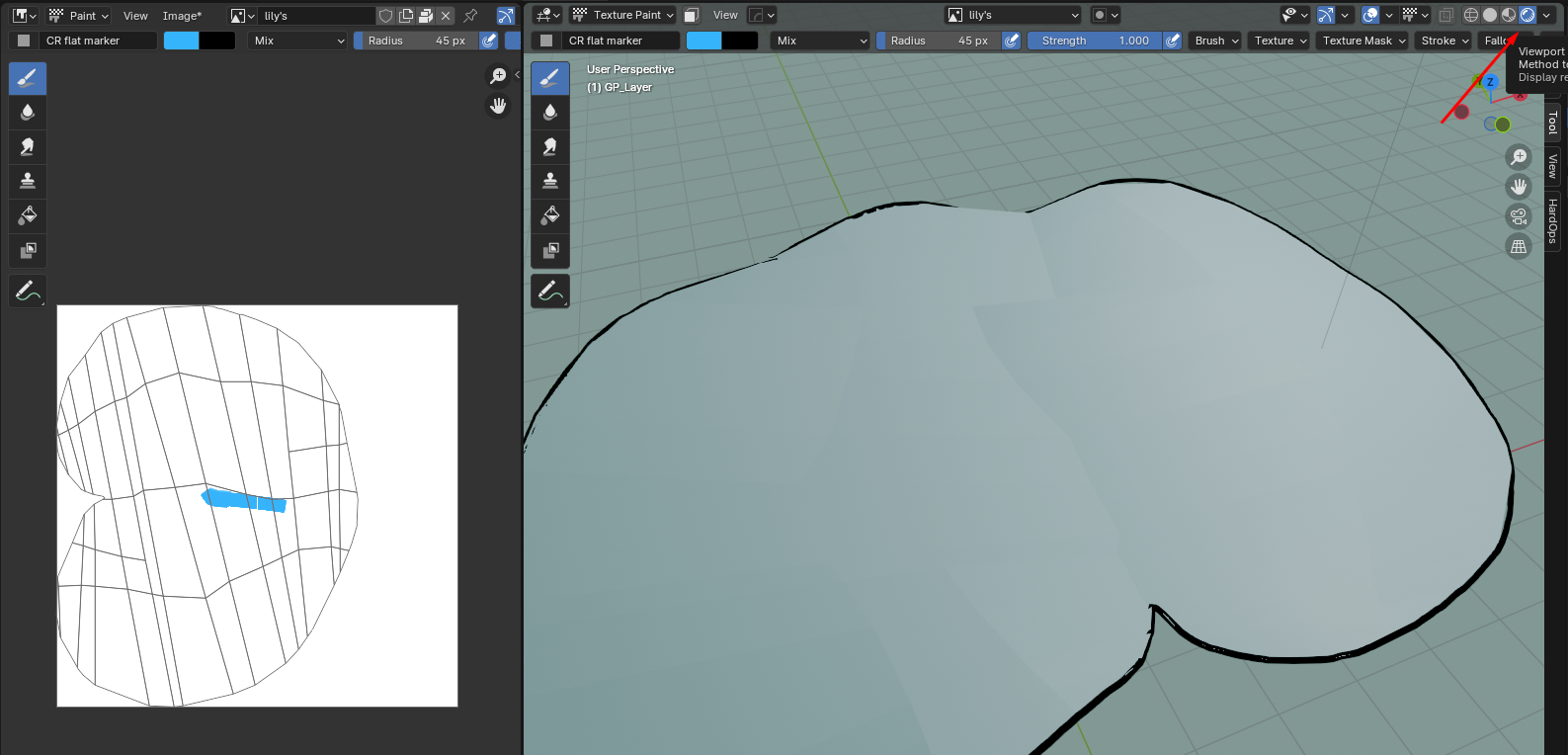This screenshot has width=1568, height=755.
Task: Click the blue primary color swatch in viewport
Action: tap(703, 41)
